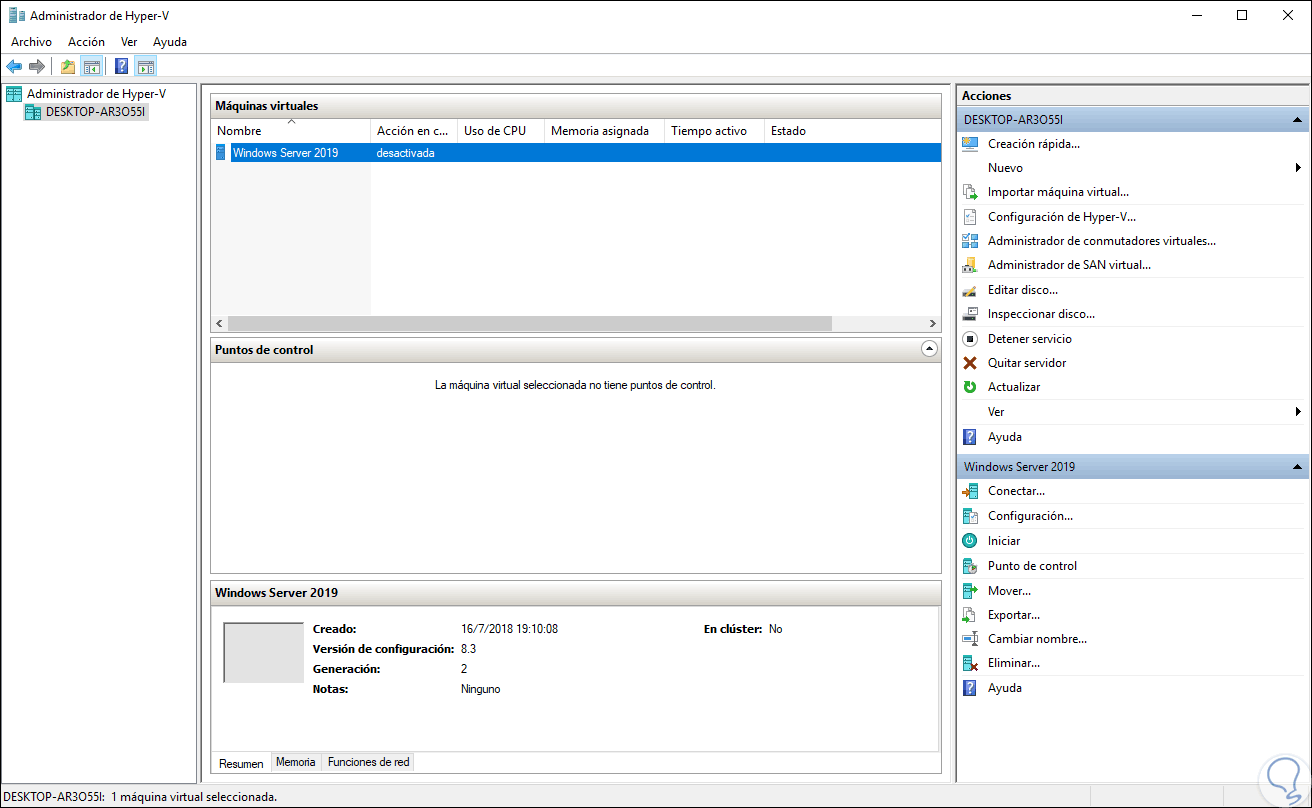Switch to the Funciones de red tab

[x=369, y=762]
